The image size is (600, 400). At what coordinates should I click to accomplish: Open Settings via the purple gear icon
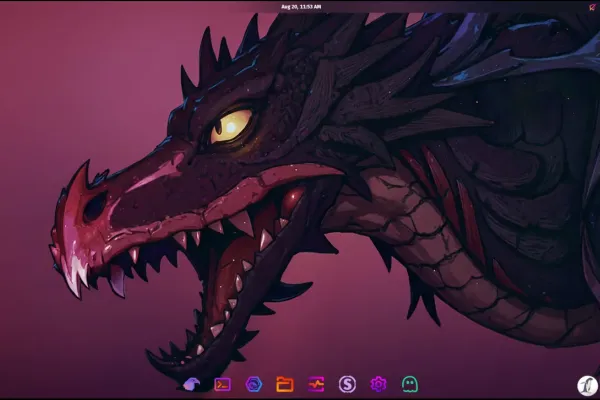point(378,384)
